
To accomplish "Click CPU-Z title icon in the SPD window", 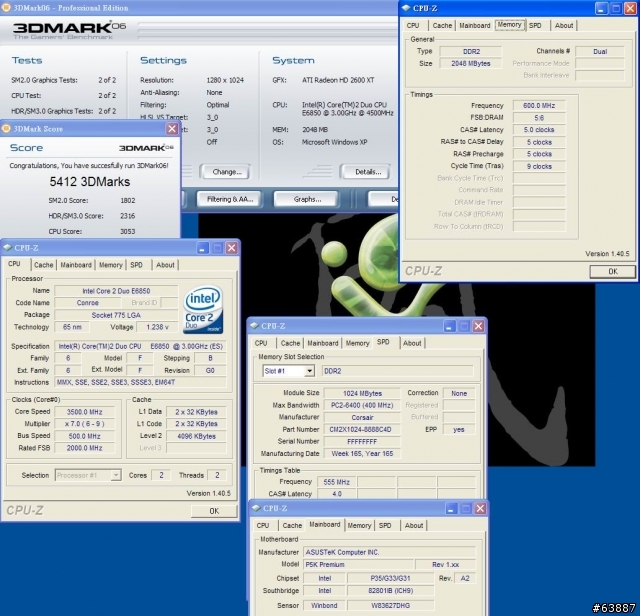I will click(254, 325).
